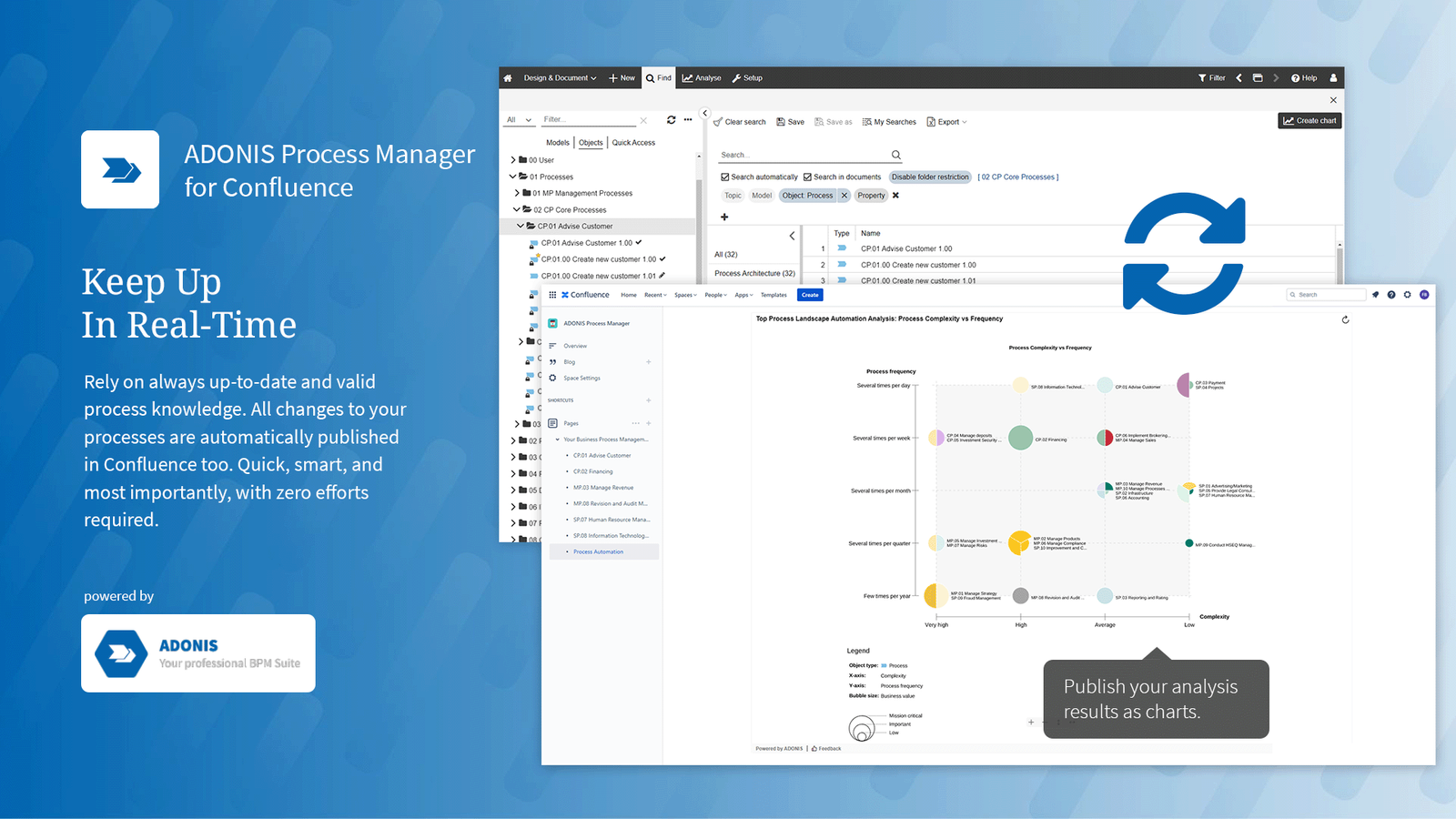Screen dimensions: 1456x819
Task: Click the ADONIS home icon
Action: point(508,78)
